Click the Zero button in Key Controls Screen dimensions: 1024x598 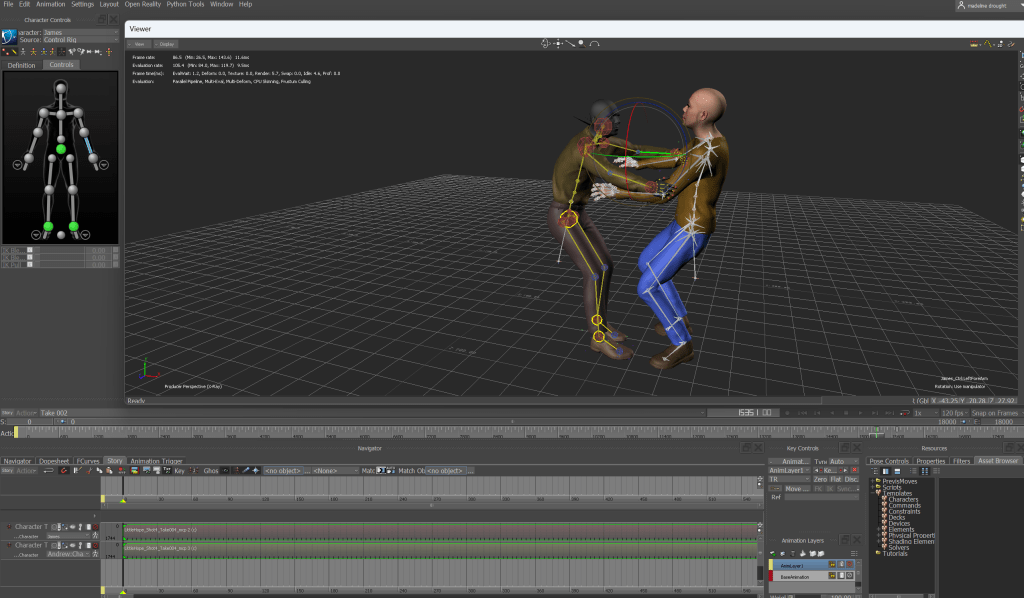tap(819, 479)
